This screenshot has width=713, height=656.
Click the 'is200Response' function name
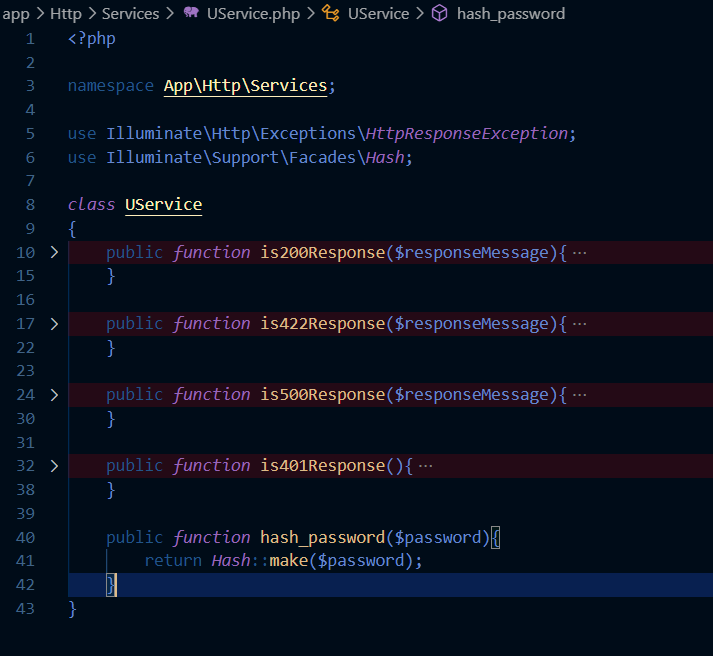point(322,252)
